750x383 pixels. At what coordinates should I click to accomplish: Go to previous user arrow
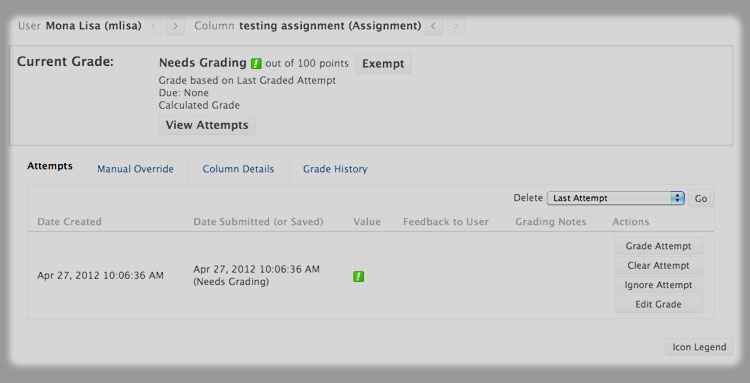[154, 26]
